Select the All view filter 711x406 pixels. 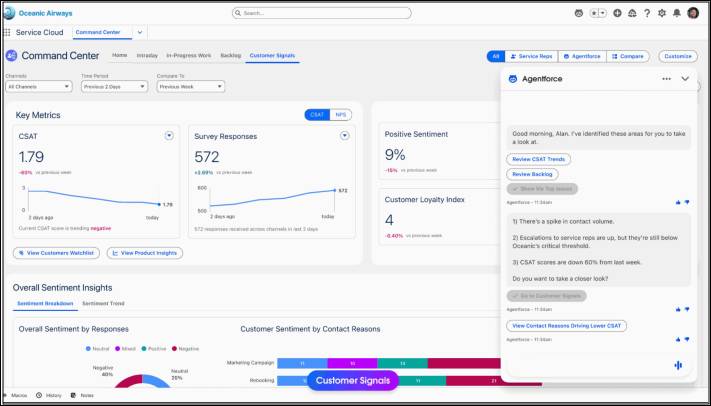[496, 56]
